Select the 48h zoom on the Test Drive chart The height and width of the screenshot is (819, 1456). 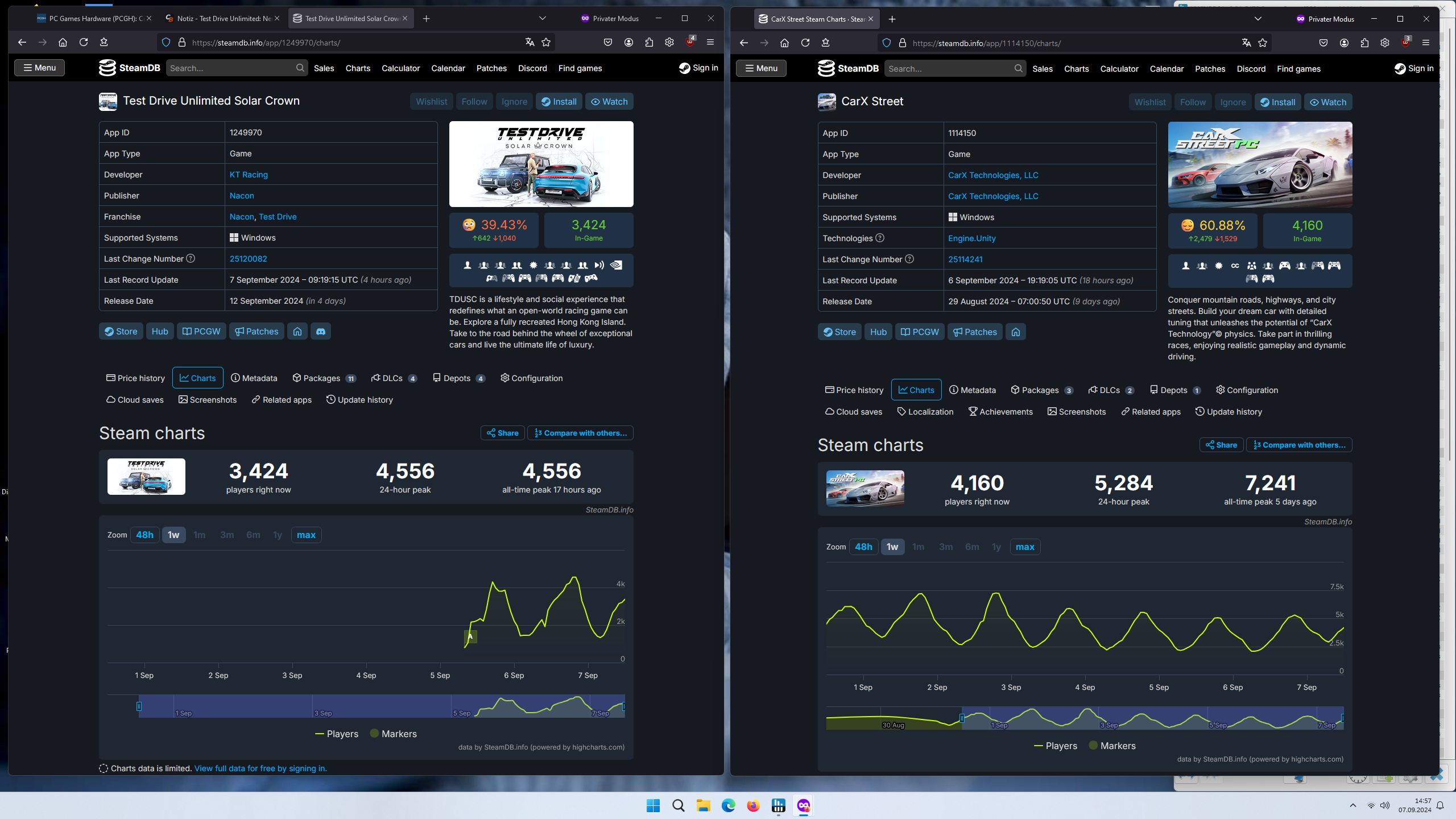(144, 535)
